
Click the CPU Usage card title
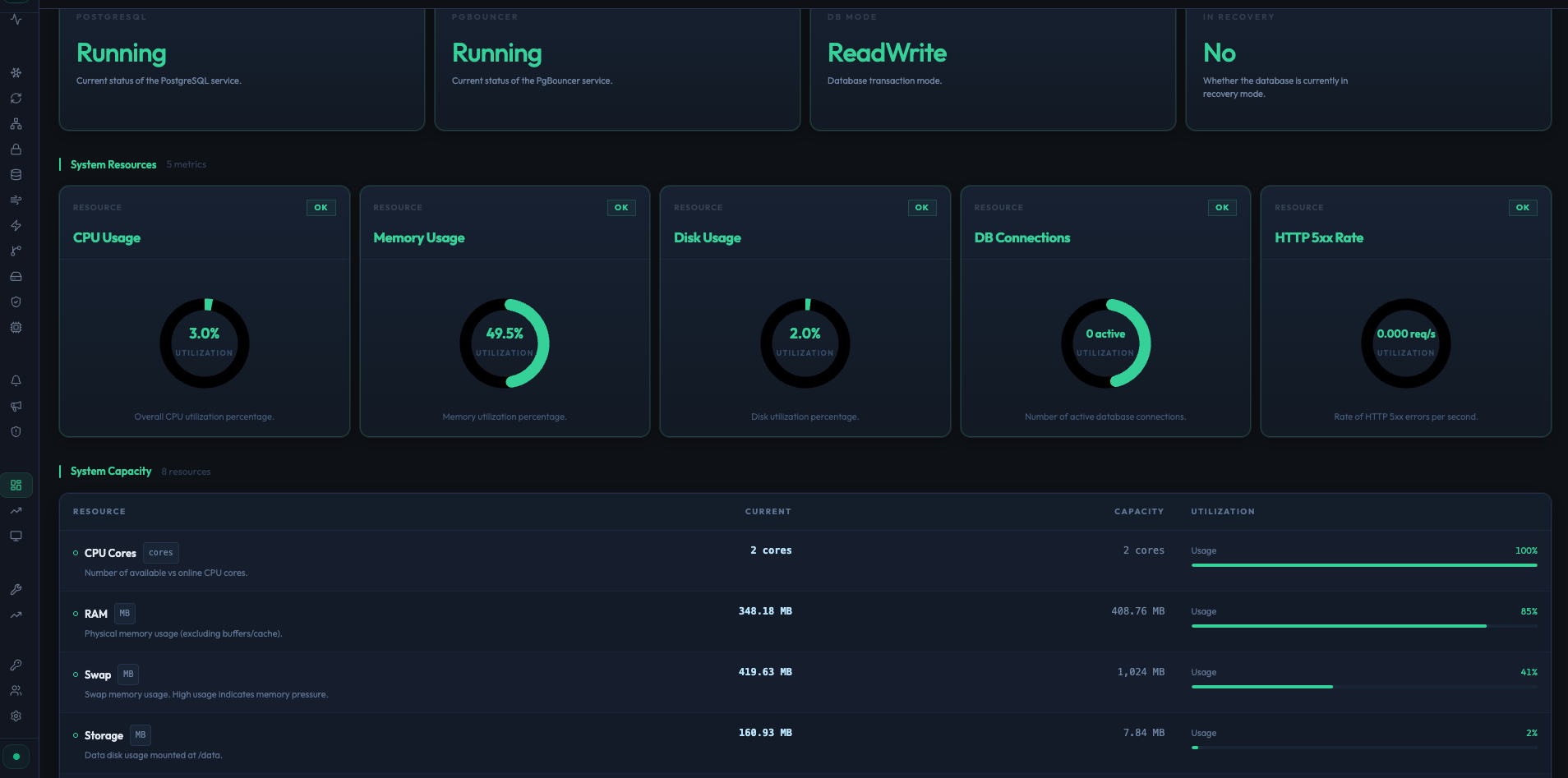point(107,237)
